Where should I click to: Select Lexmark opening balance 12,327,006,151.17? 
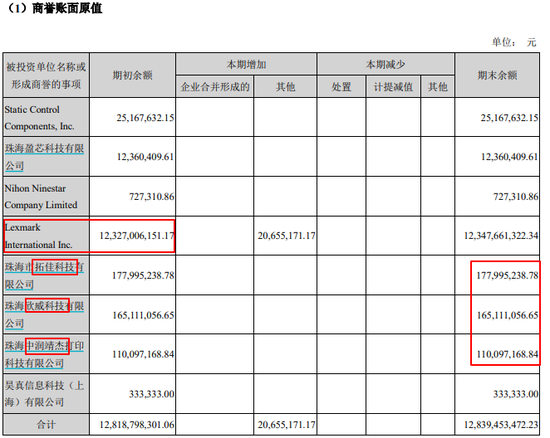point(137,236)
